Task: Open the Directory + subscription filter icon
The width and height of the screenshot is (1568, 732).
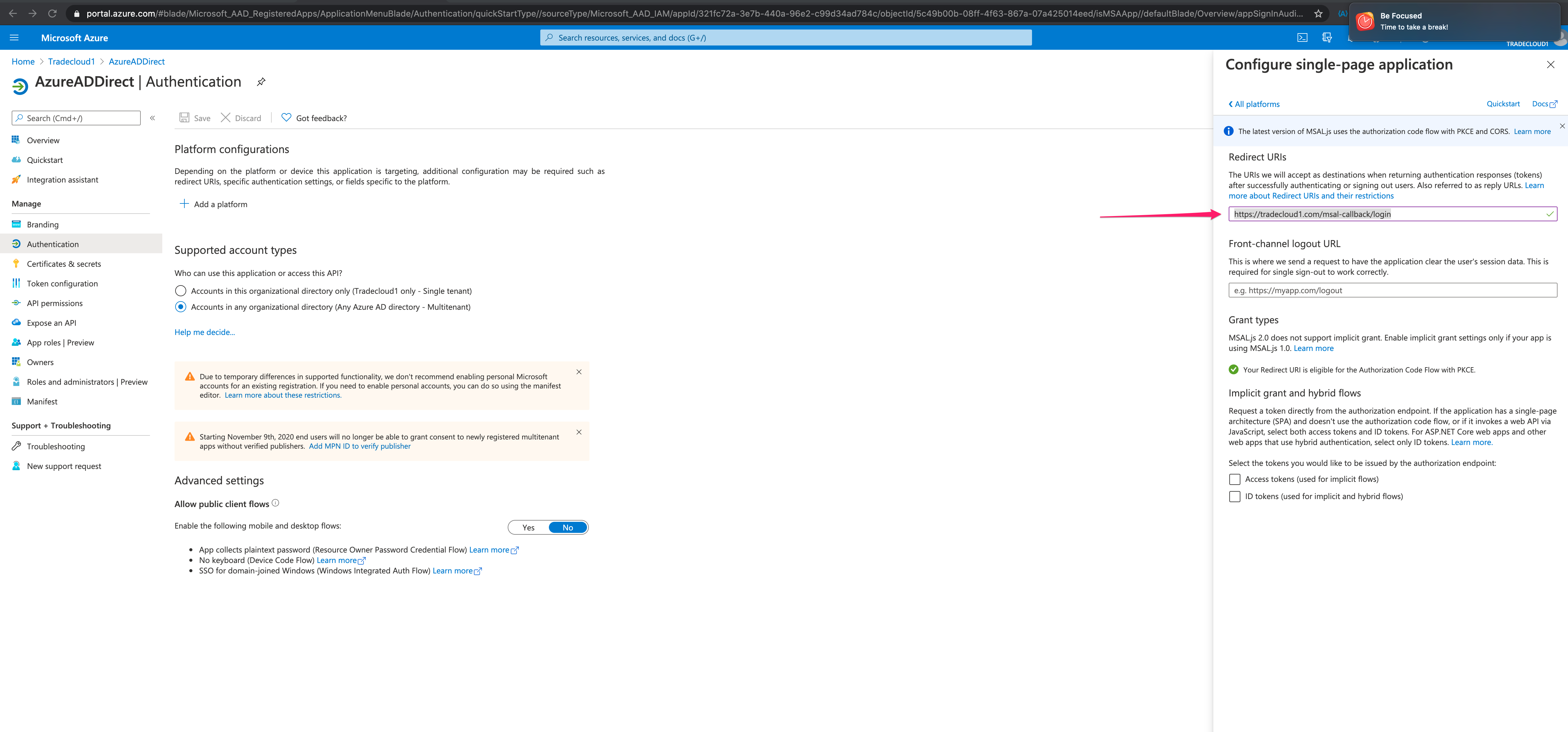Action: click(x=1327, y=38)
